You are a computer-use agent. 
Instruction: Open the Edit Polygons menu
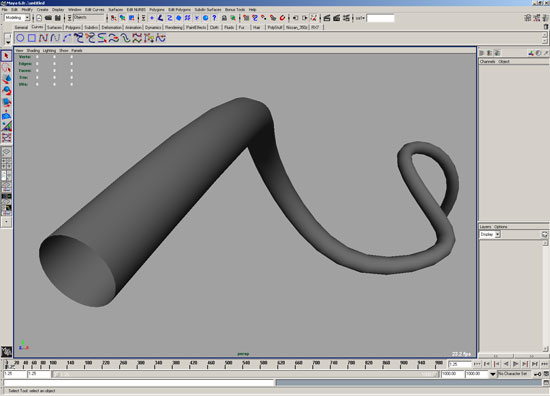coord(179,10)
